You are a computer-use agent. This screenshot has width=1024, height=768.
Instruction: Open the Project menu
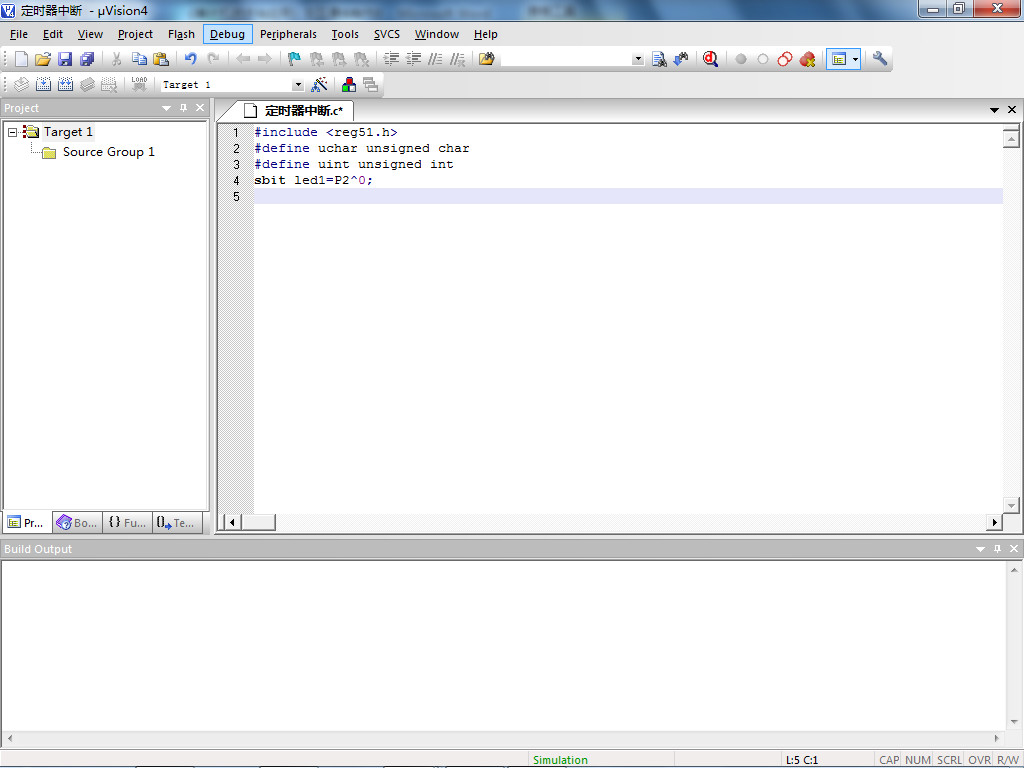pos(135,34)
